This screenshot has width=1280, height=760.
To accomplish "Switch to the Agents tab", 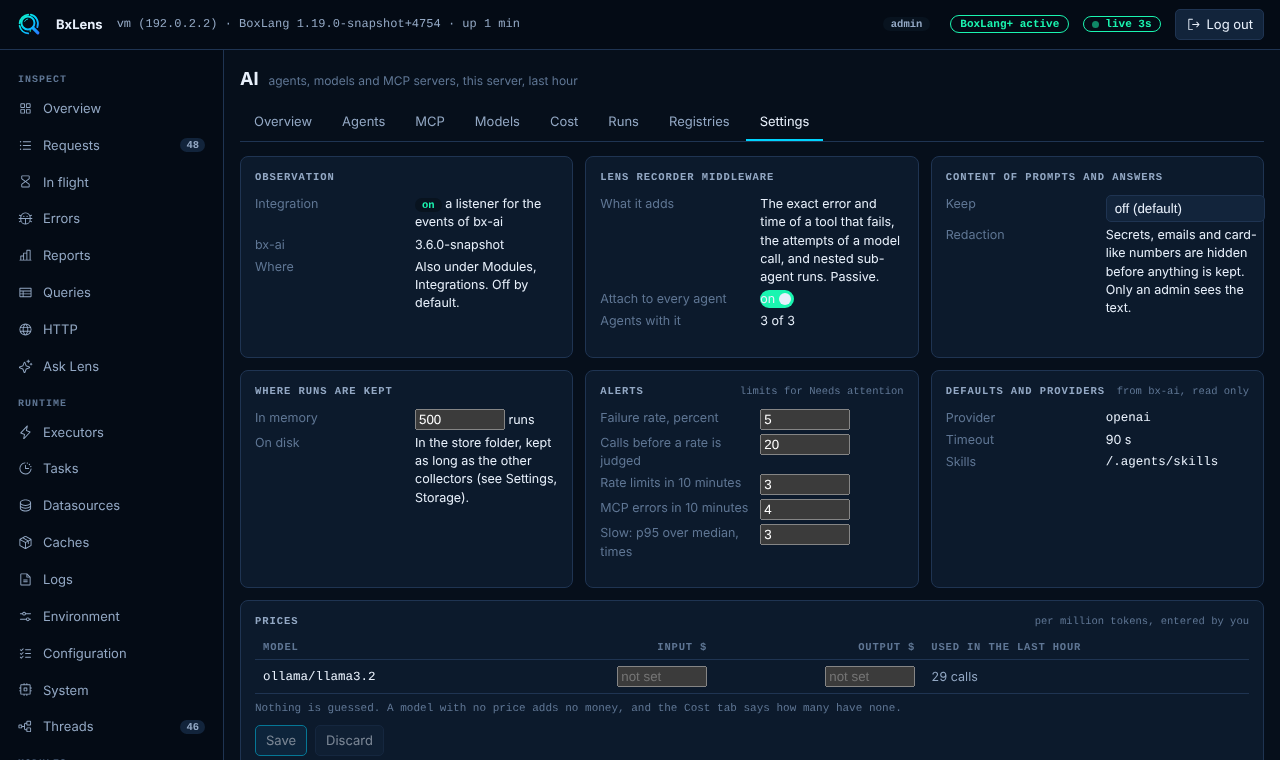I will (363, 121).
